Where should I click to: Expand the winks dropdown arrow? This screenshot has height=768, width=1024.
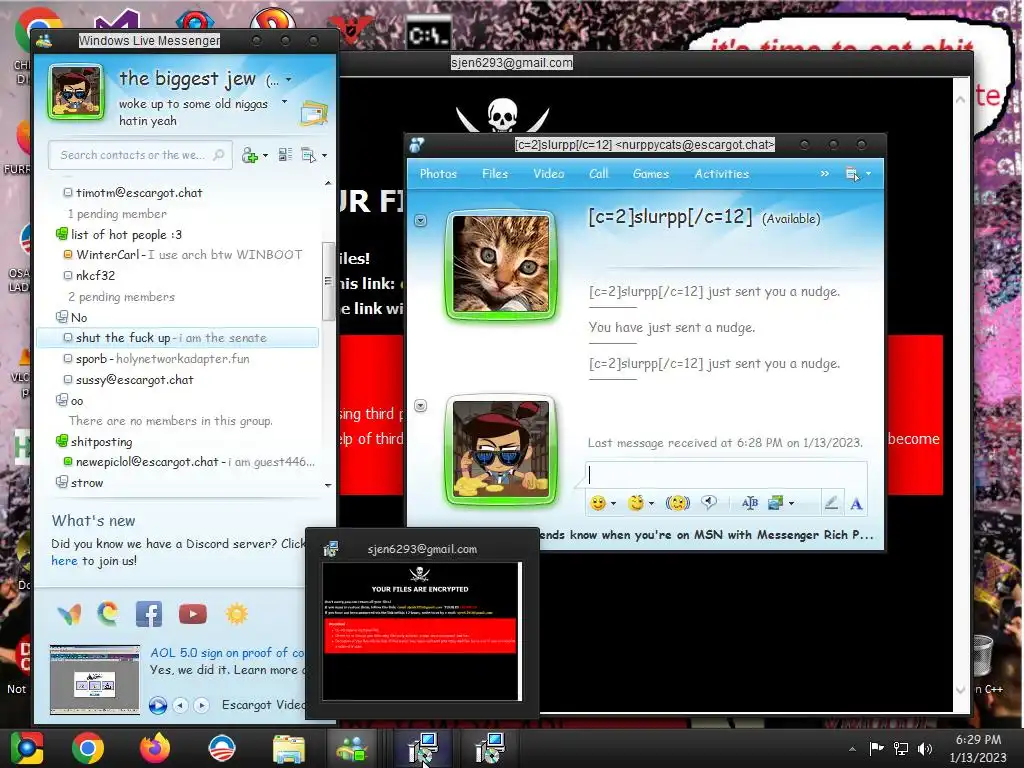[651, 504]
